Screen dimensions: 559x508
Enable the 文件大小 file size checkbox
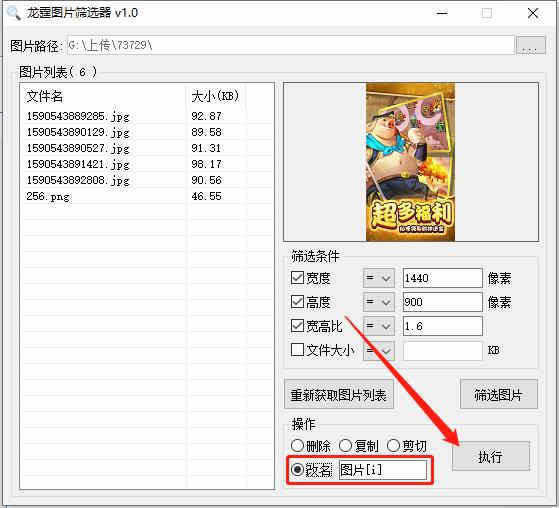[297, 350]
